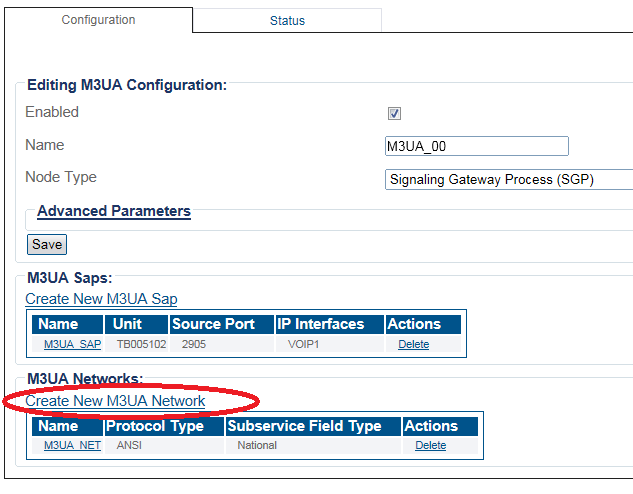Image resolution: width=633 pixels, height=494 pixels.
Task: Click the Create New M3UA Sap link
Action: (101, 299)
